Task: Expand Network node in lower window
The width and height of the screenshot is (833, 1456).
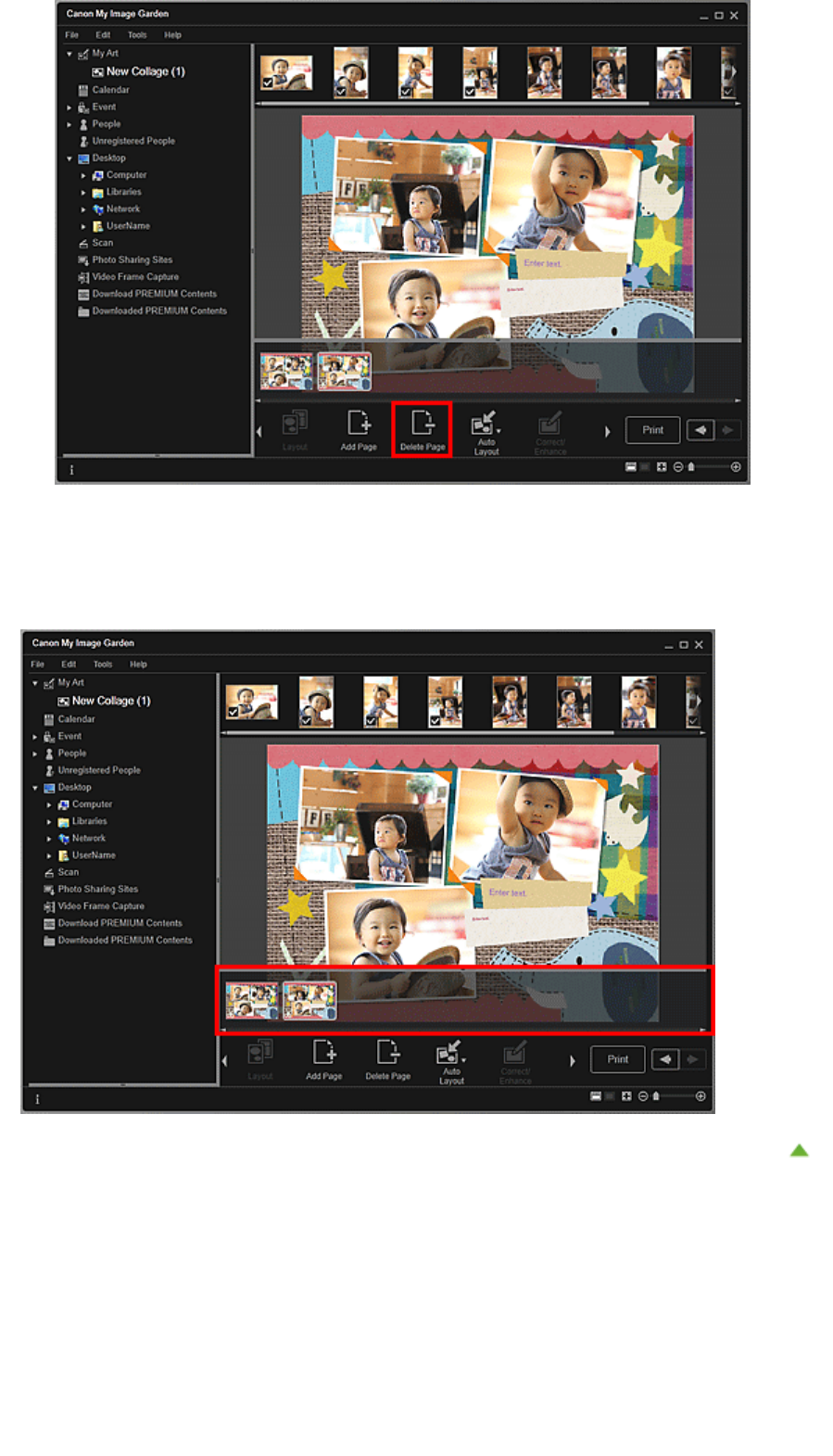Action: click(x=49, y=839)
